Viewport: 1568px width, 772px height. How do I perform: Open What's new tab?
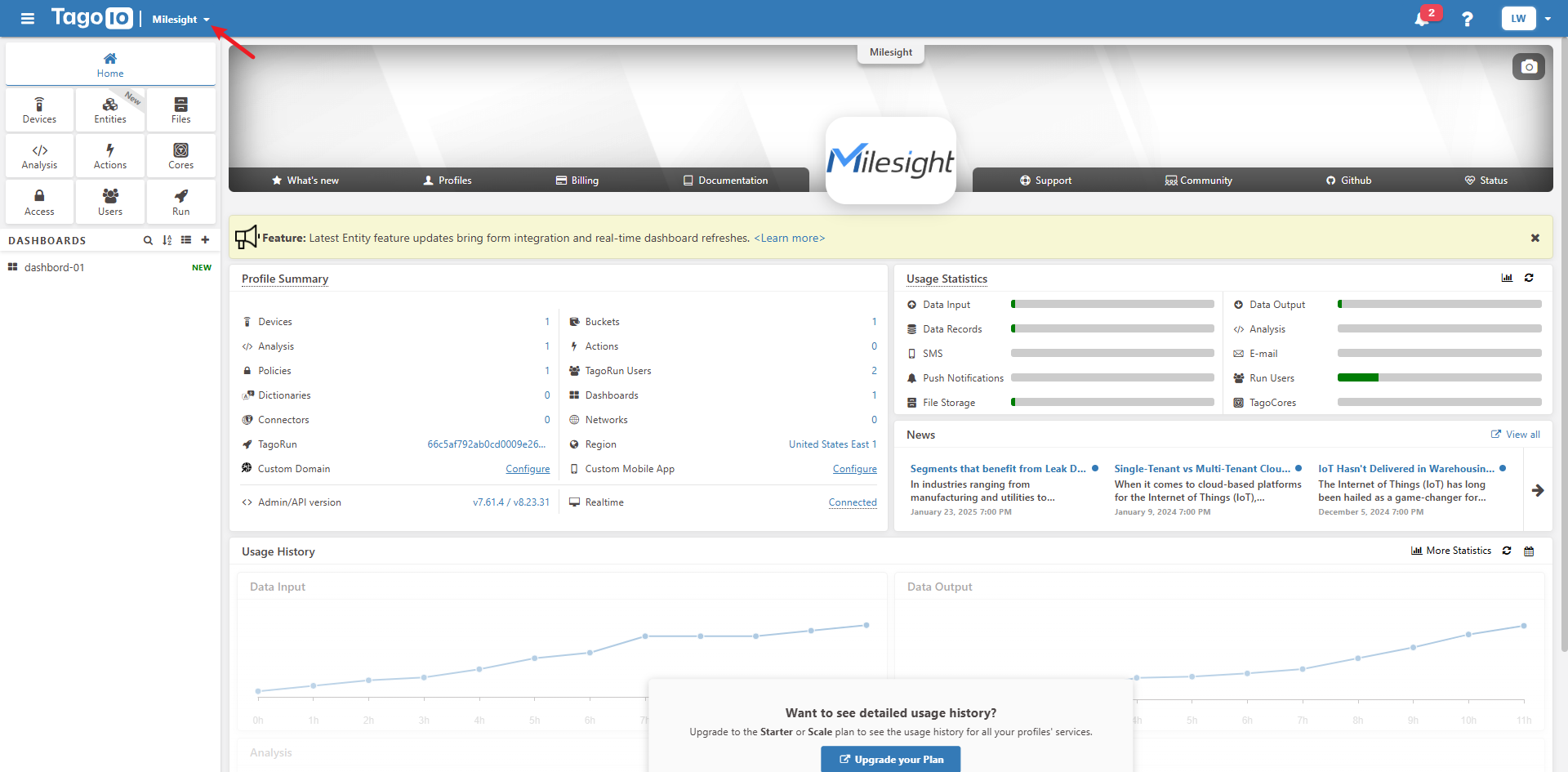[x=305, y=181]
